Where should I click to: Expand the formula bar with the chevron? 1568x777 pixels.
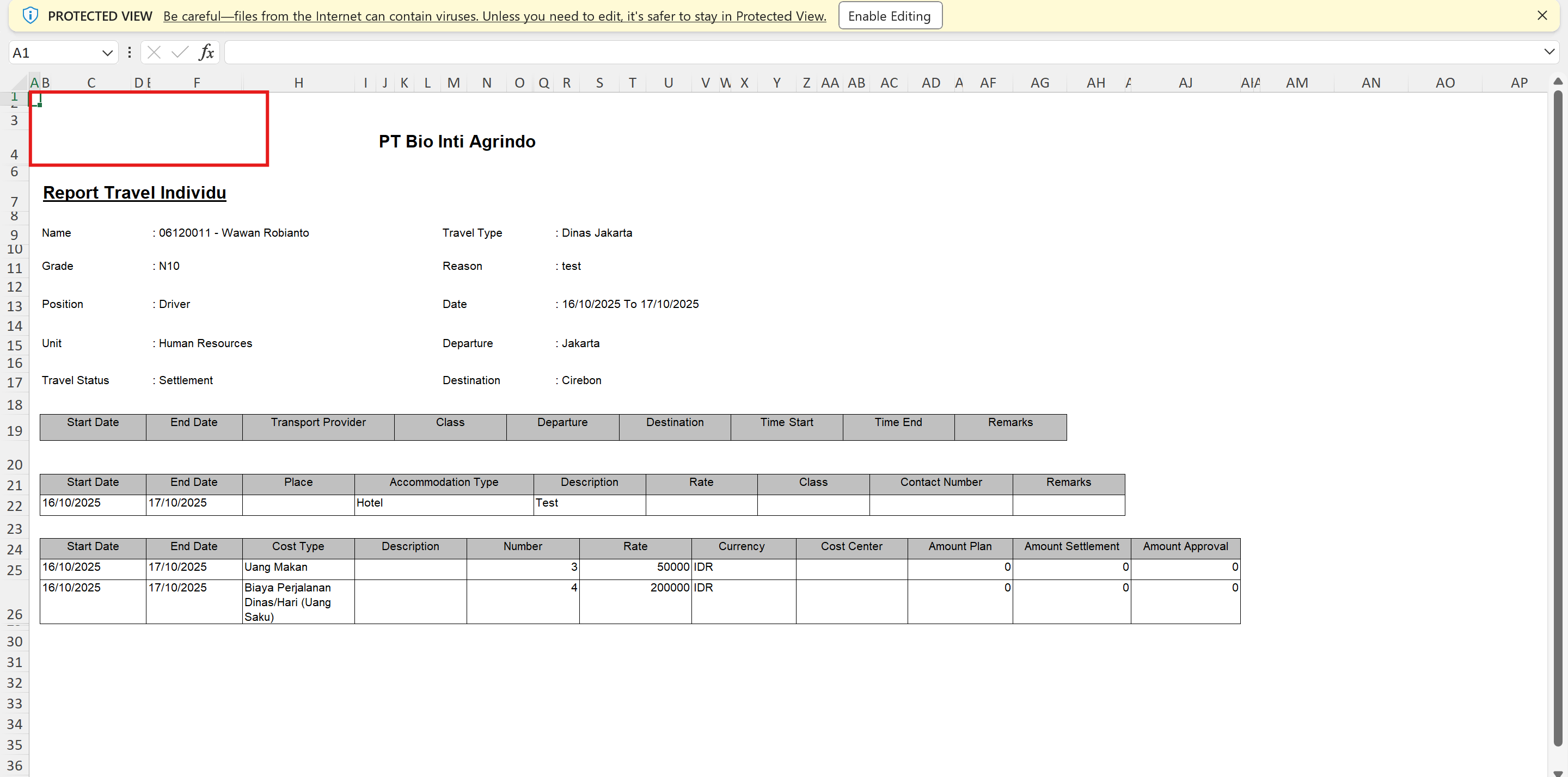pos(1549,52)
